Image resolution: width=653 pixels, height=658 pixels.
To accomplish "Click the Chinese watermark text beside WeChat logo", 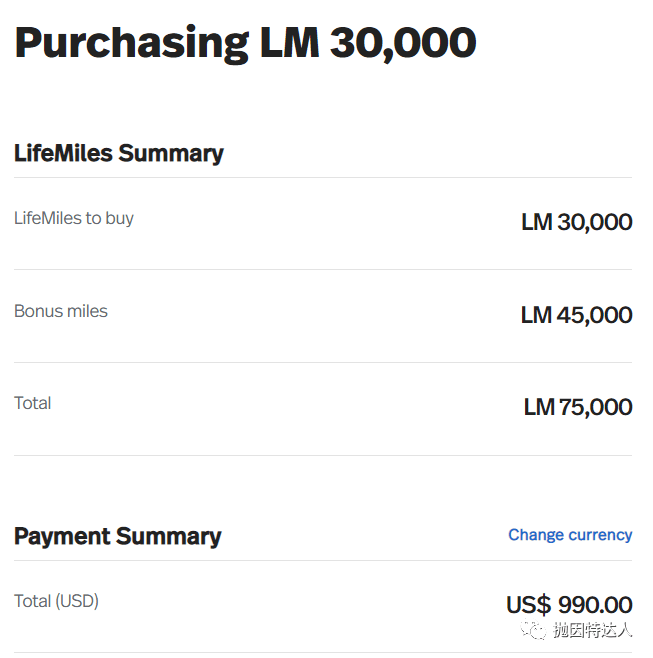I will 593,630.
